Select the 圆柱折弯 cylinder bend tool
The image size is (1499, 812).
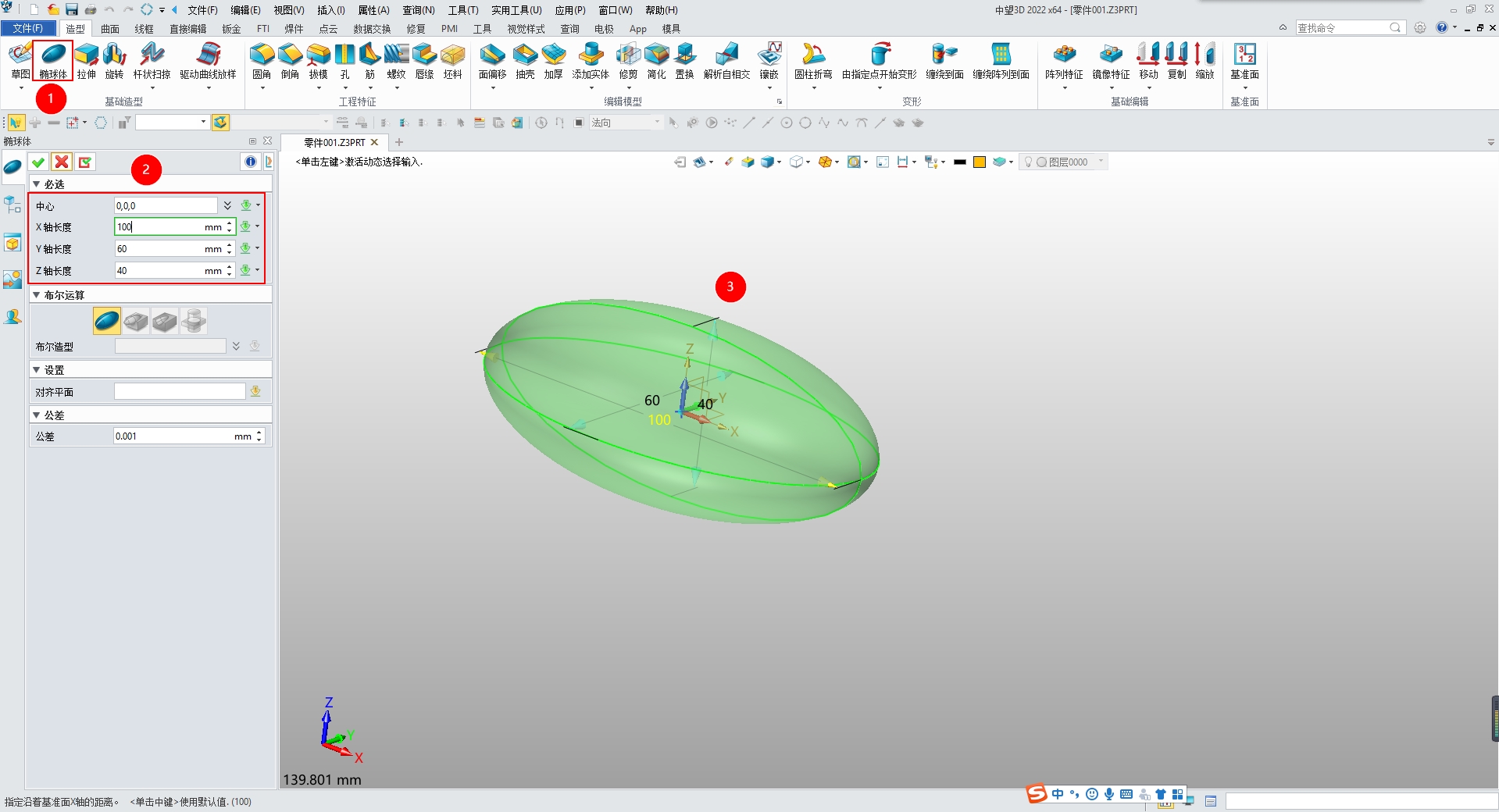click(813, 61)
